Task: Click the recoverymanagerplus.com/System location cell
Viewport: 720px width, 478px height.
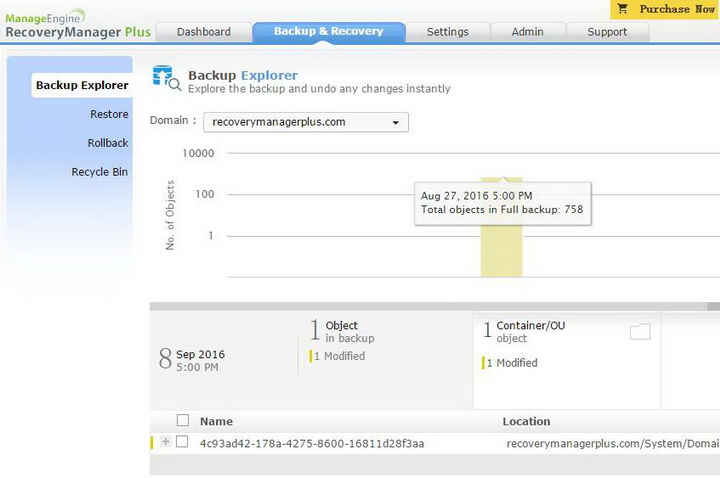Action: [x=613, y=444]
